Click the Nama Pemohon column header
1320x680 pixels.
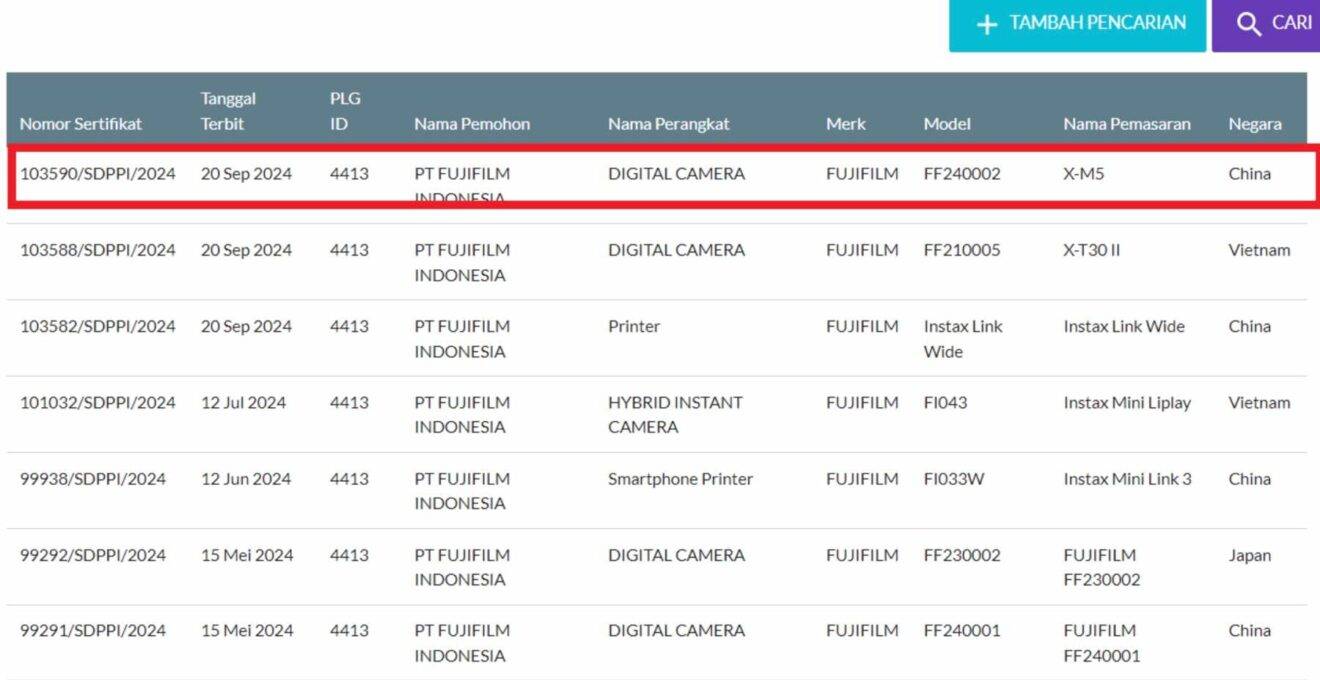(472, 124)
